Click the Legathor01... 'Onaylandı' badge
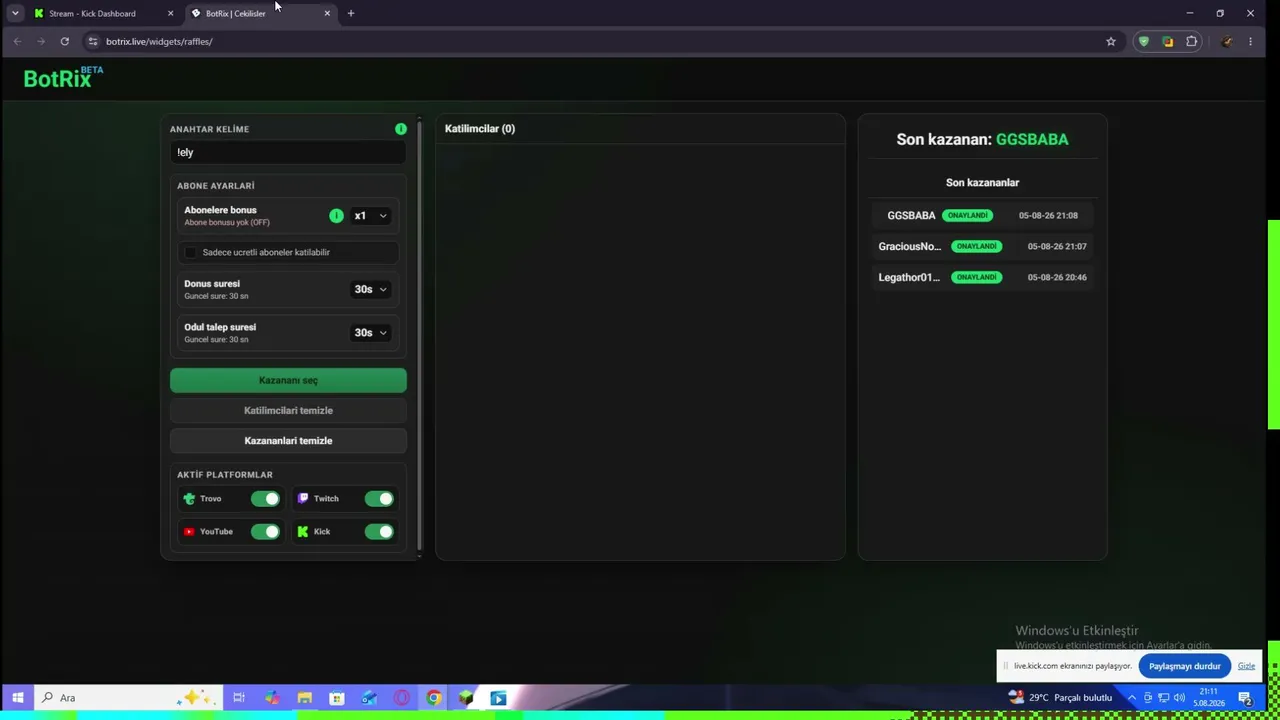The width and height of the screenshot is (1280, 720). coord(976,277)
